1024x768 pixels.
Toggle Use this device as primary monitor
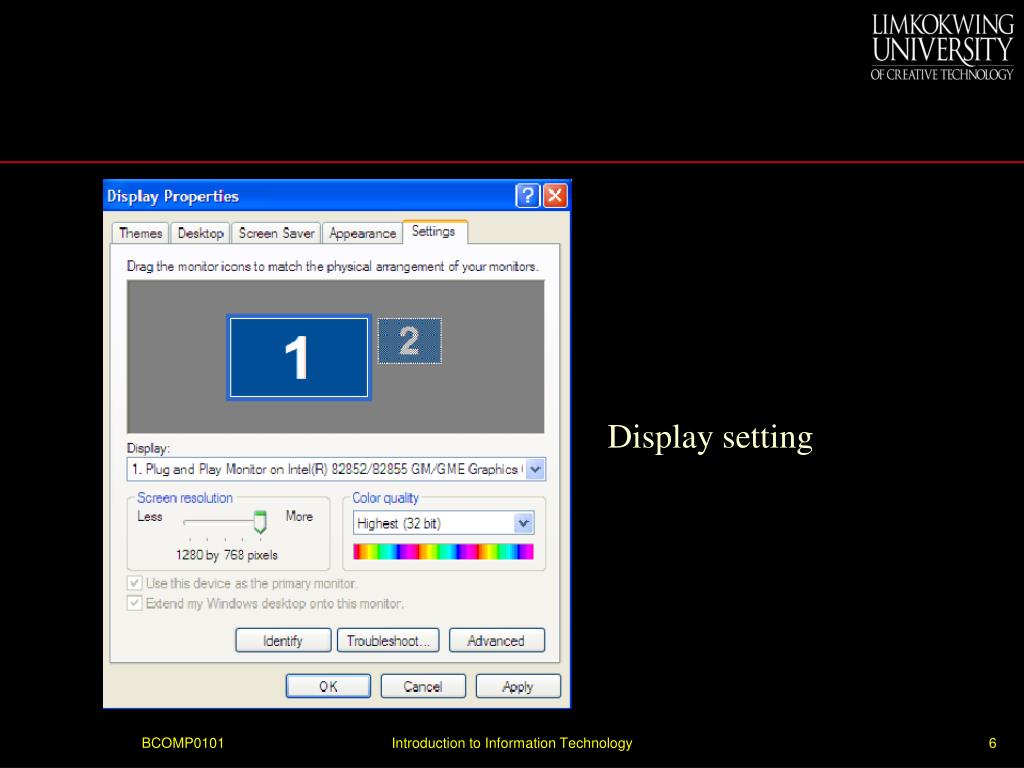(135, 583)
